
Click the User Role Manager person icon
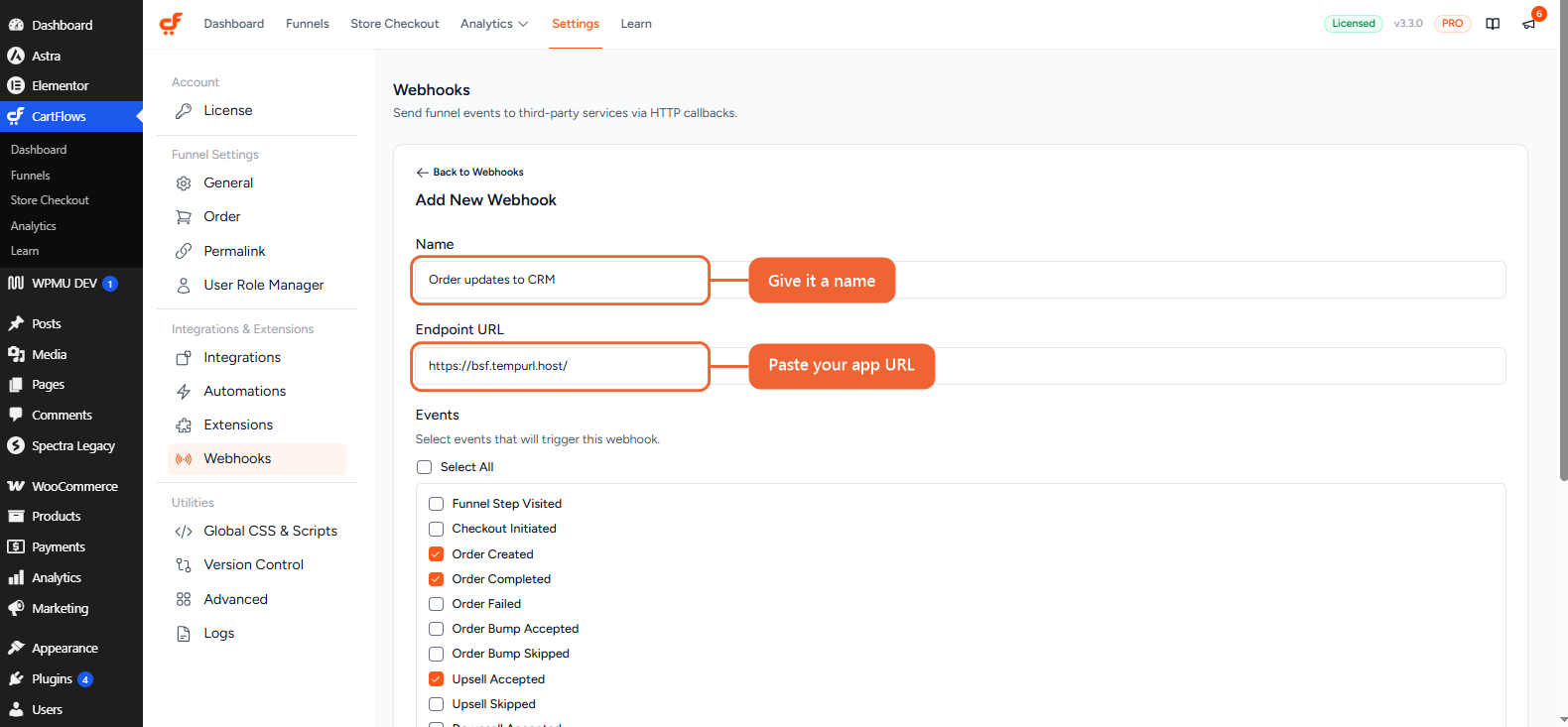tap(184, 286)
